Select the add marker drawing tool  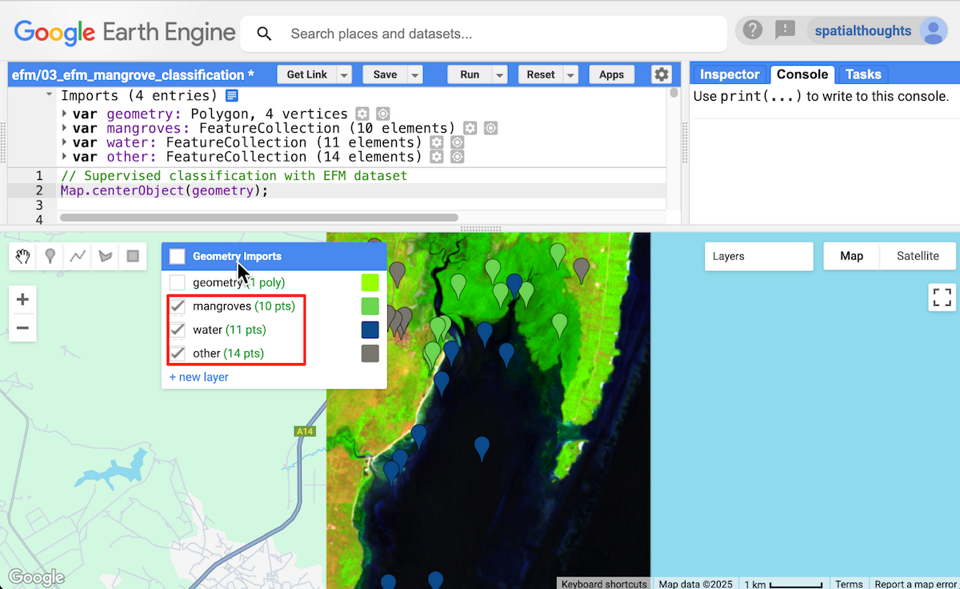[x=50, y=257]
